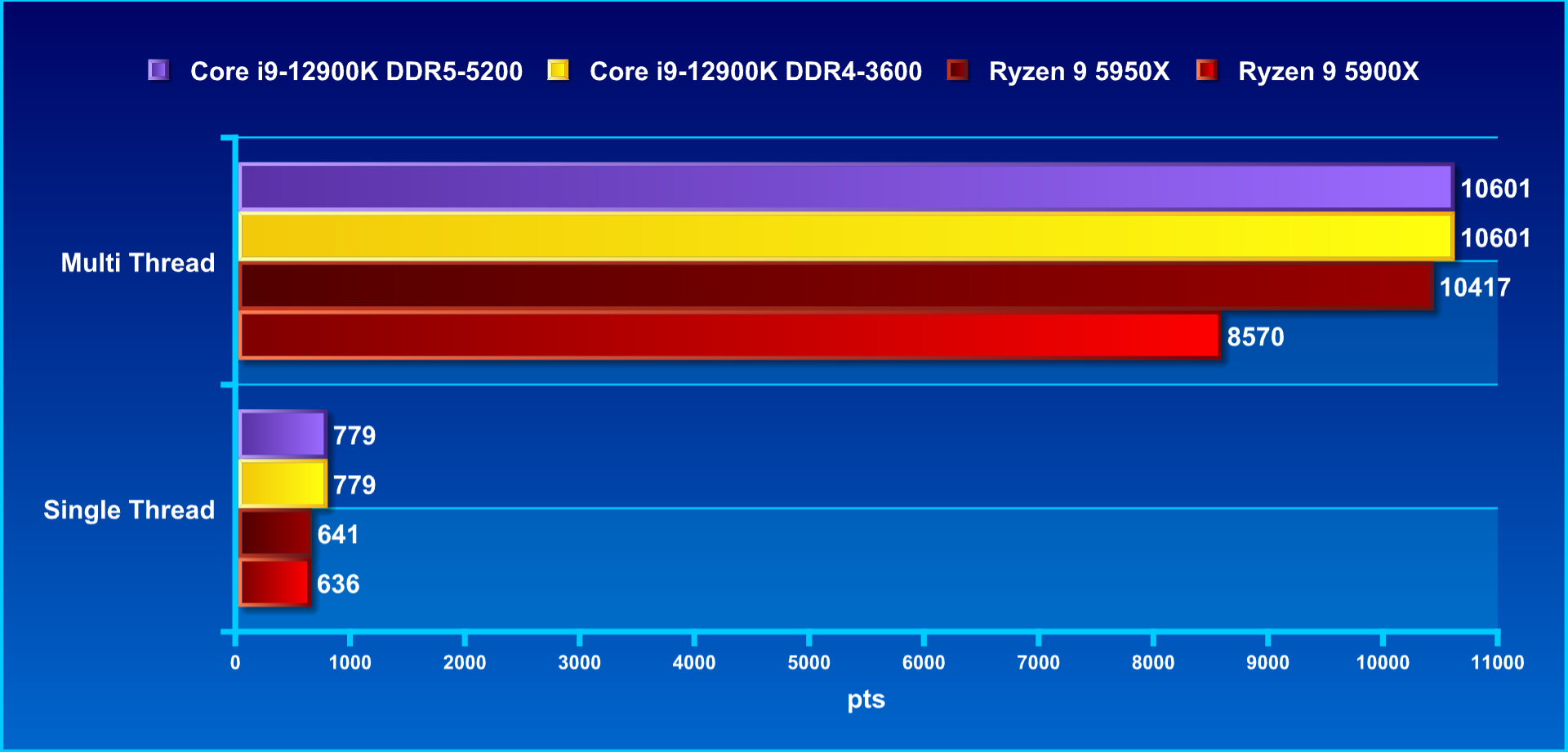The image size is (1568, 752).
Task: Click the 9000 axis tick label
Action: (1267, 663)
